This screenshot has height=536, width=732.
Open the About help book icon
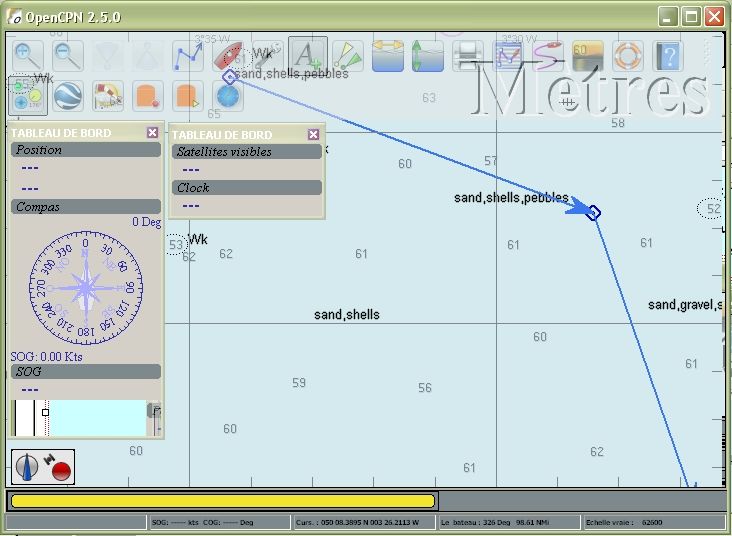click(x=668, y=56)
